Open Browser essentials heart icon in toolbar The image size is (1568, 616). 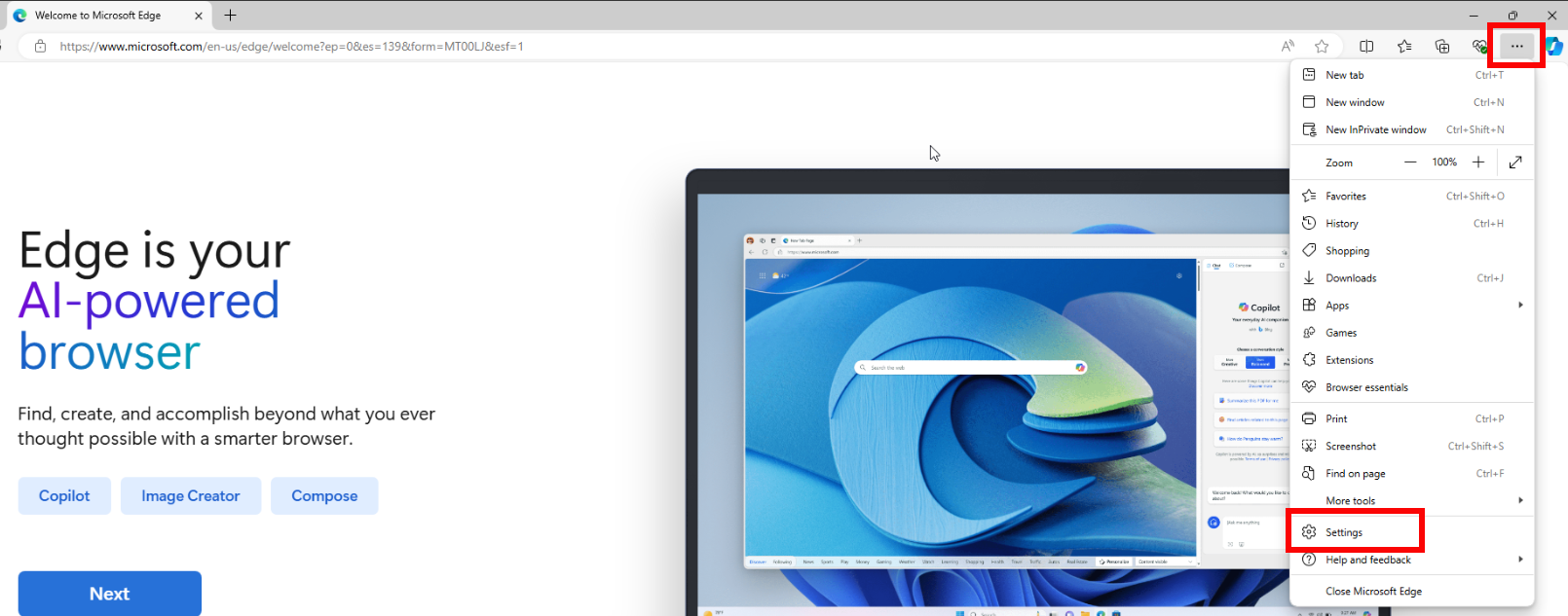(x=1479, y=46)
